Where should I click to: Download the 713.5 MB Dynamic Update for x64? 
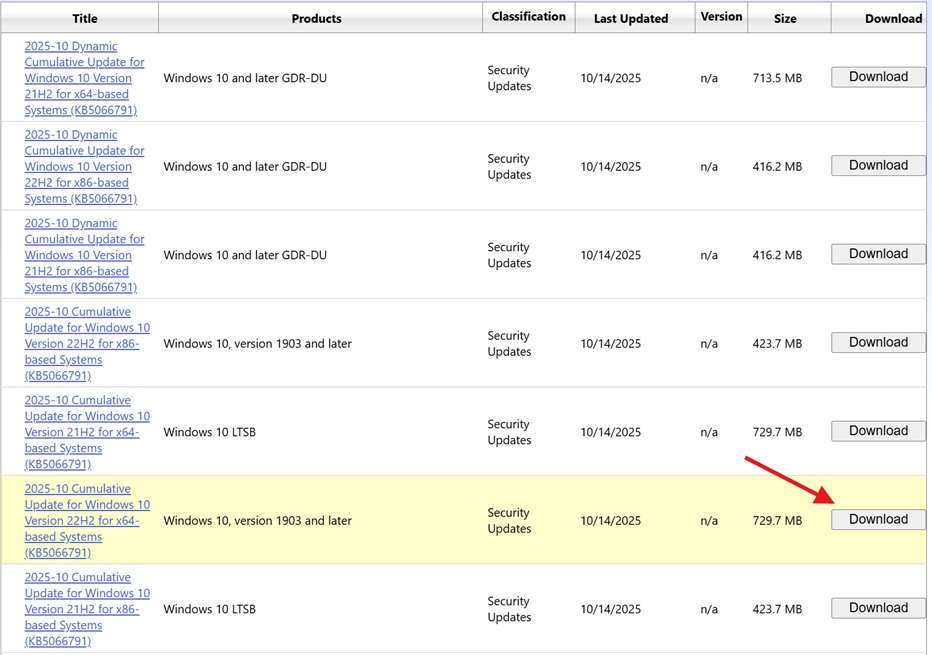878,77
